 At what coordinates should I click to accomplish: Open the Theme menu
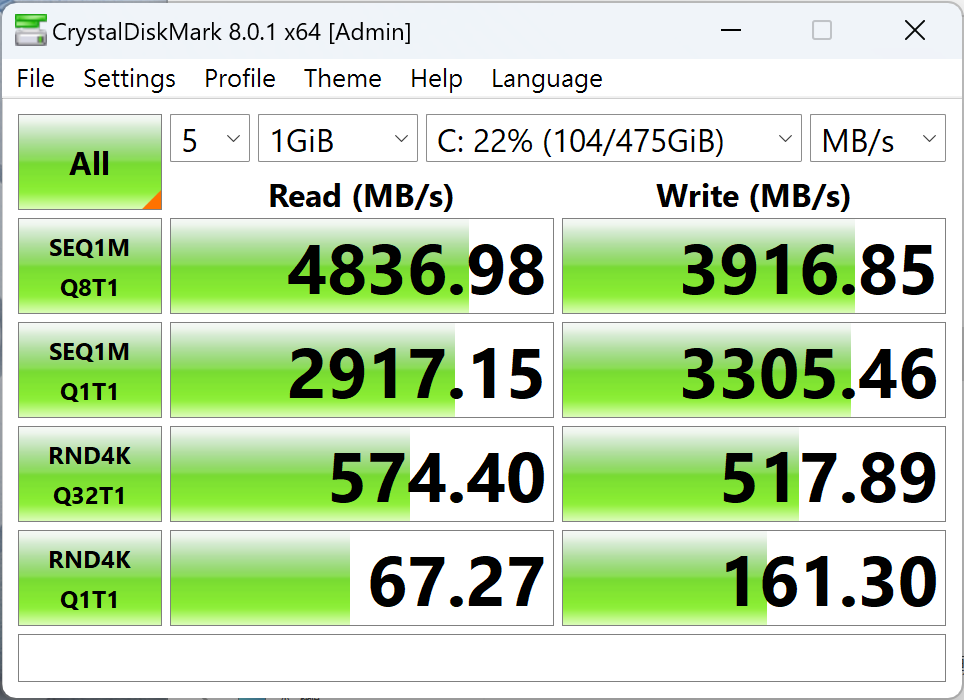(x=342, y=79)
